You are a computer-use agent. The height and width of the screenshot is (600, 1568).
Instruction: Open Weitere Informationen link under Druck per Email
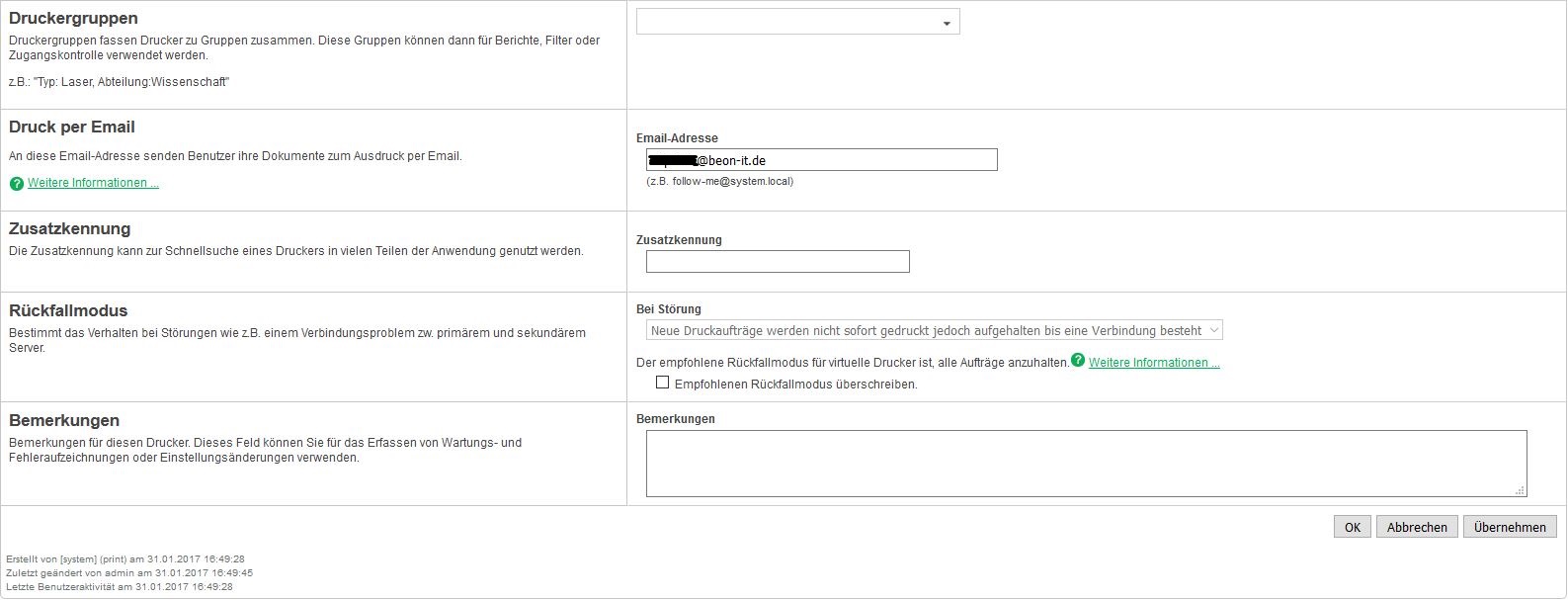coord(93,183)
